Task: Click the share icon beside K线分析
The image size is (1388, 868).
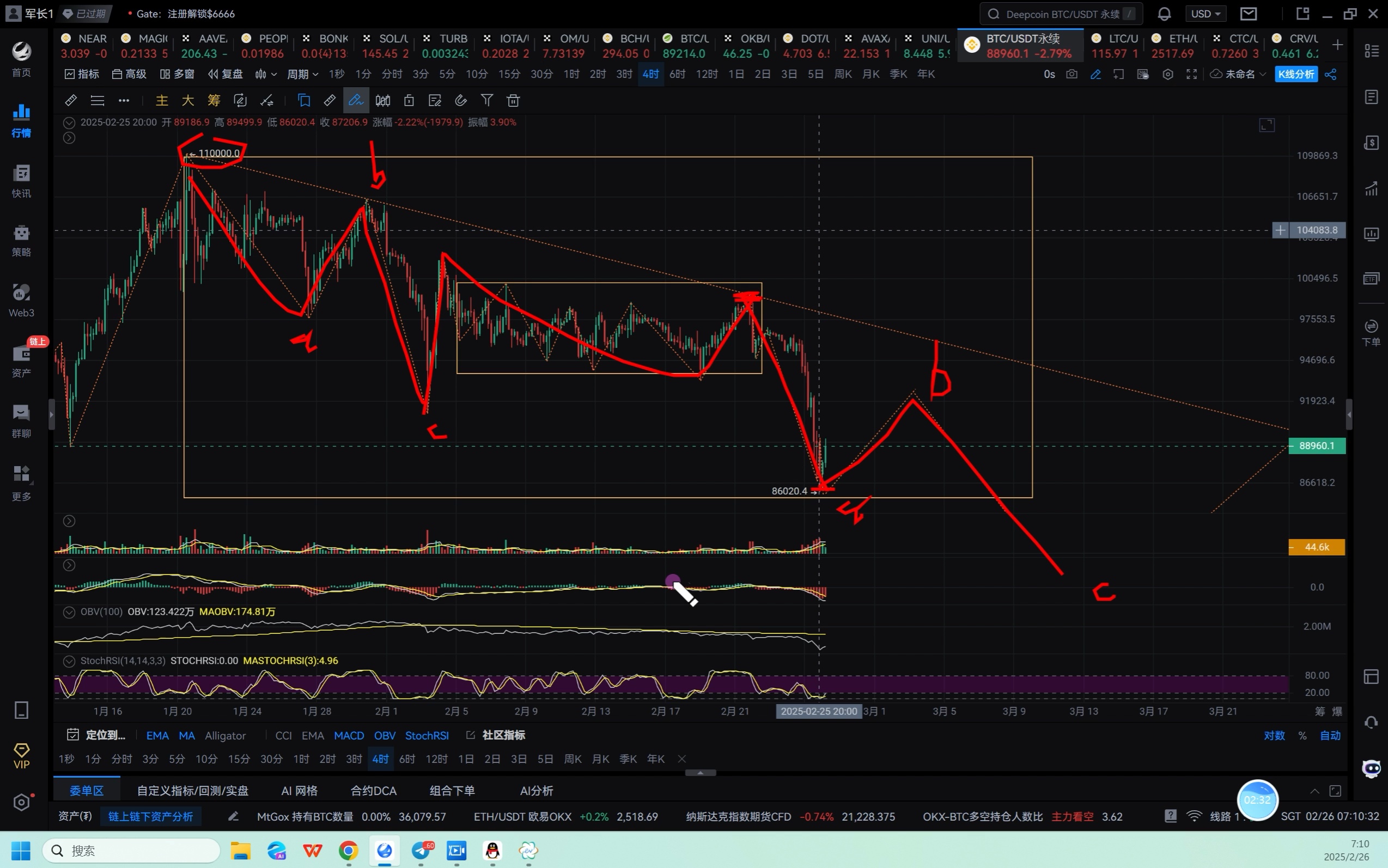Action: (x=1331, y=74)
